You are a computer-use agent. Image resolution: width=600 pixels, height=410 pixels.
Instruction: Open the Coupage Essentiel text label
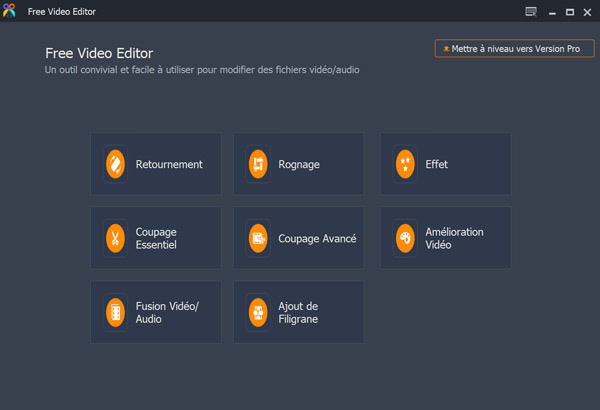[x=156, y=238]
